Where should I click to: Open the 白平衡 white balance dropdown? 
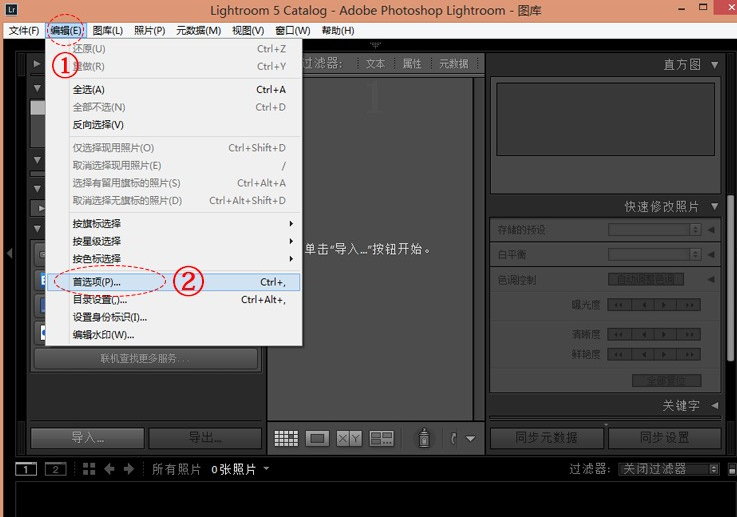tap(655, 255)
